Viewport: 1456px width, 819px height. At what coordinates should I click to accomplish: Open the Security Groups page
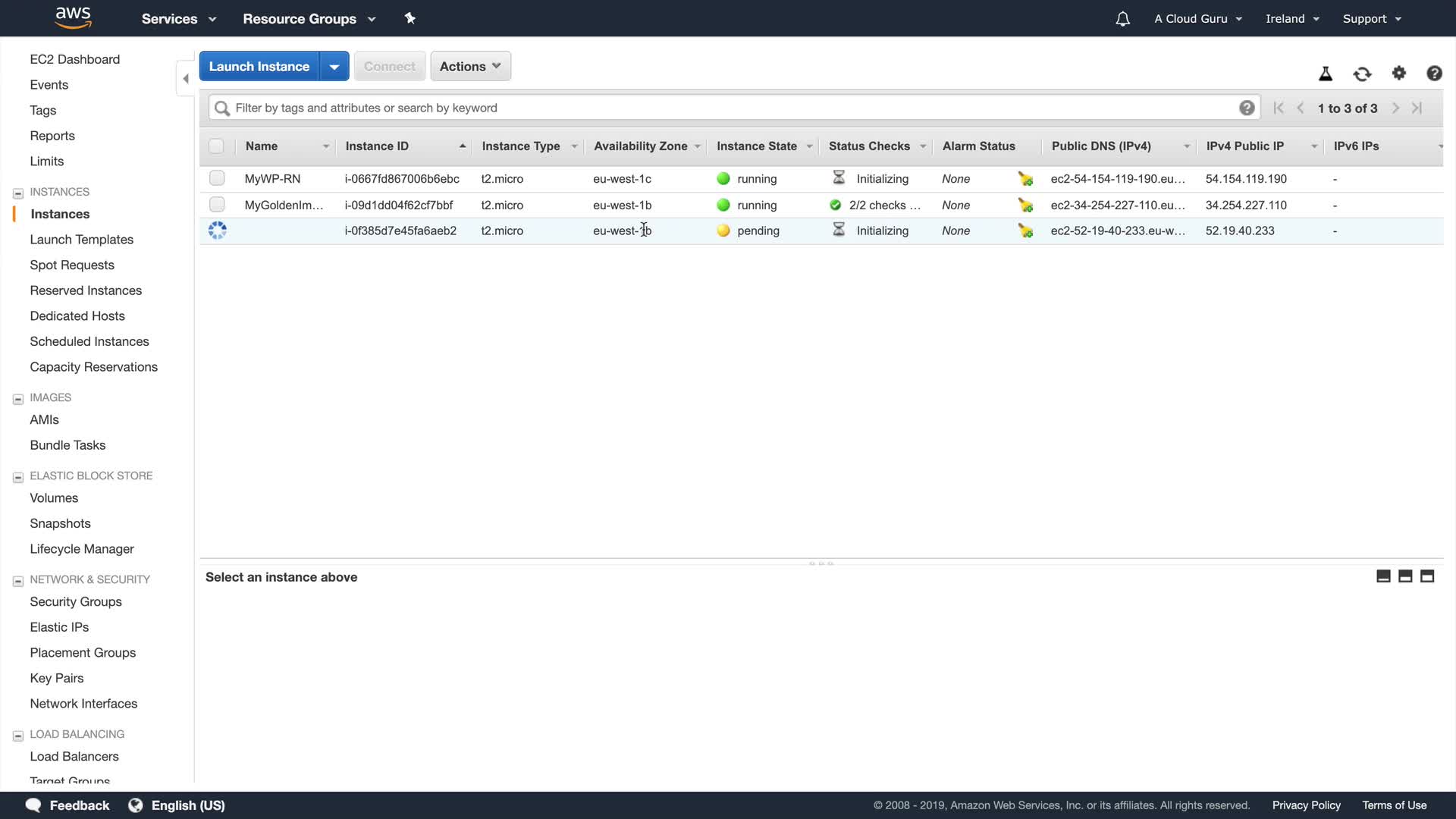coord(76,601)
